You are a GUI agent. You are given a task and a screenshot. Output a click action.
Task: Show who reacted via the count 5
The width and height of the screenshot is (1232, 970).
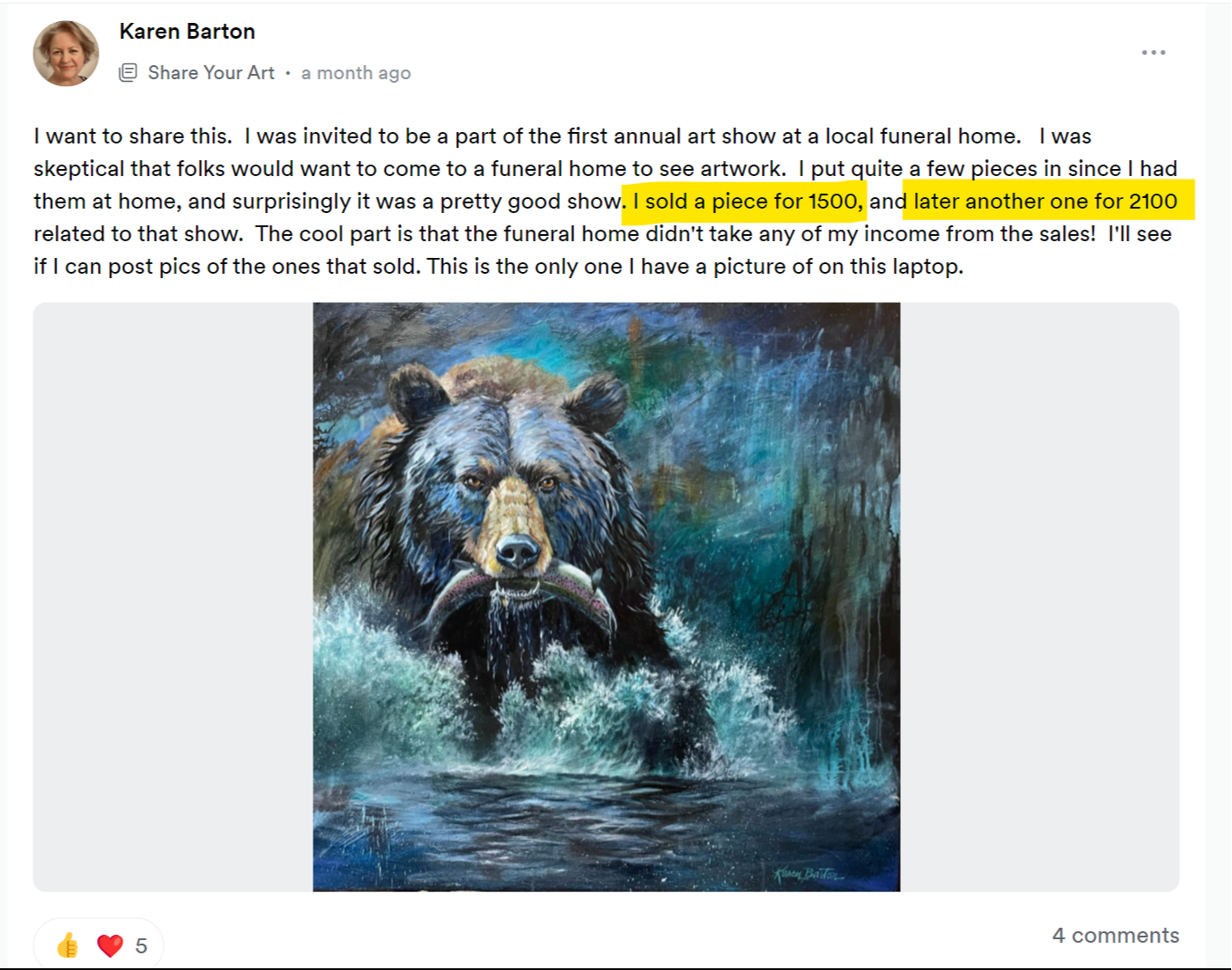[141, 945]
